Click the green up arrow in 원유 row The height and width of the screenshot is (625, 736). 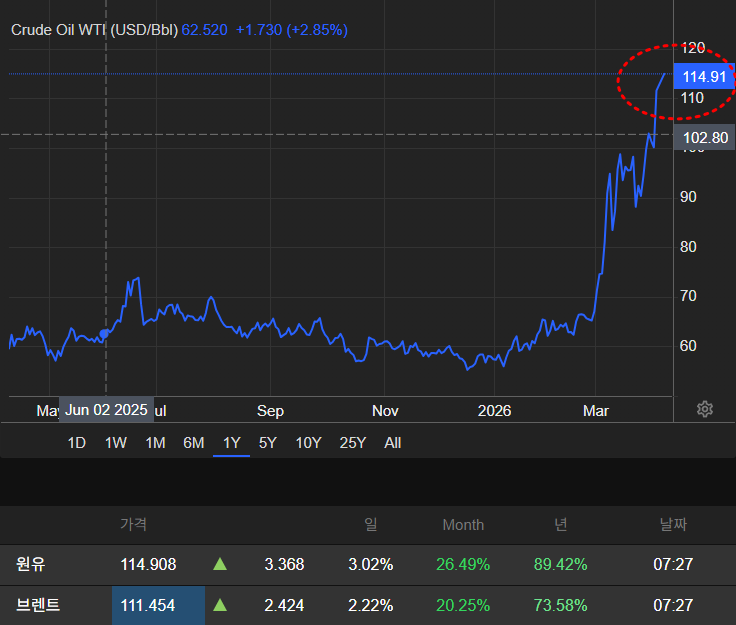pyautogui.click(x=220, y=565)
